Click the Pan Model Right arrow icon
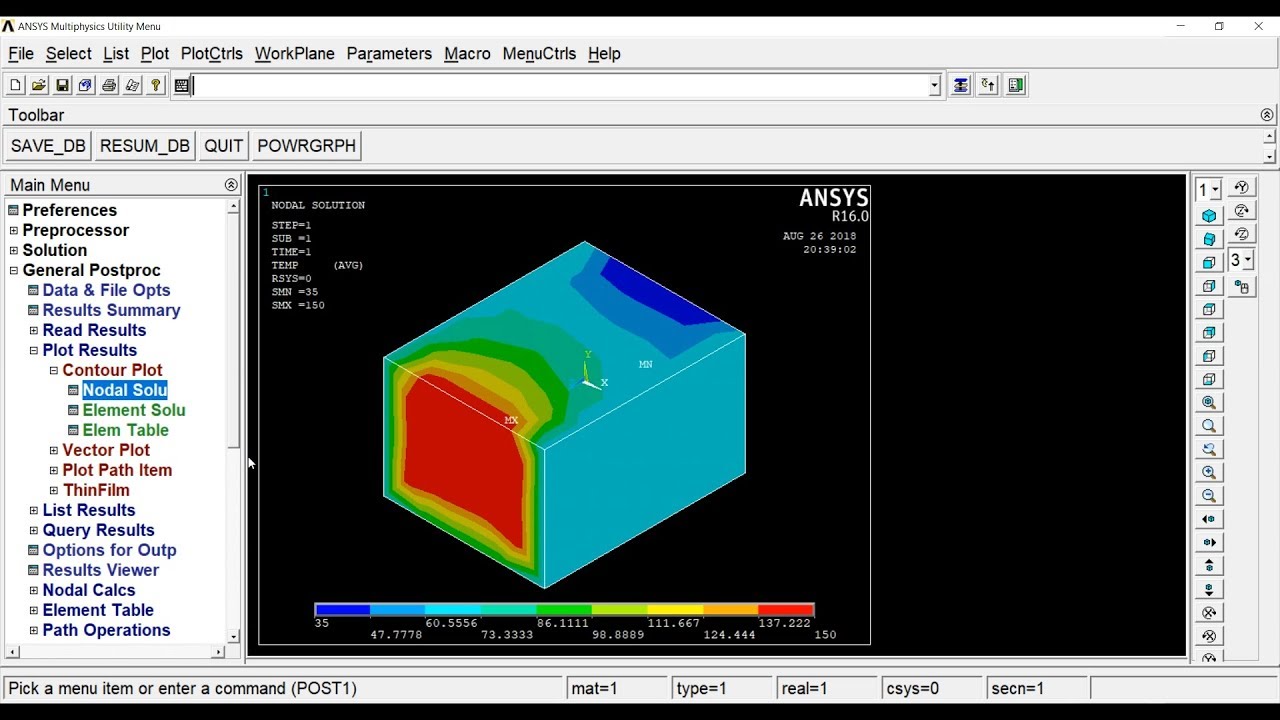 pos(1209,543)
